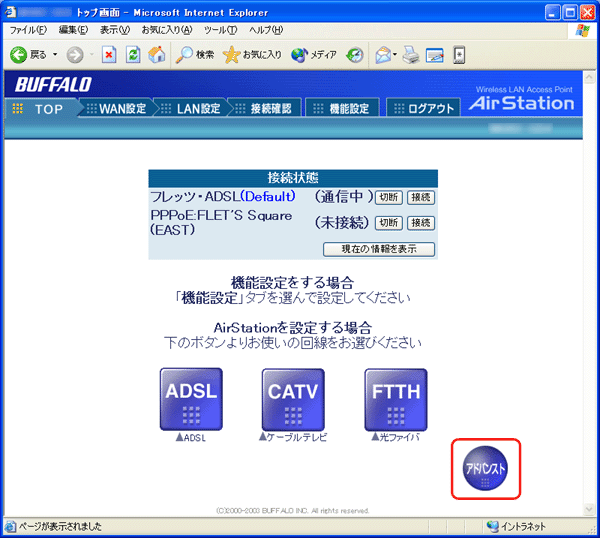This screenshot has width=600, height=538.
Task: Refresh the page using toolbar icon
Action: coord(133,55)
